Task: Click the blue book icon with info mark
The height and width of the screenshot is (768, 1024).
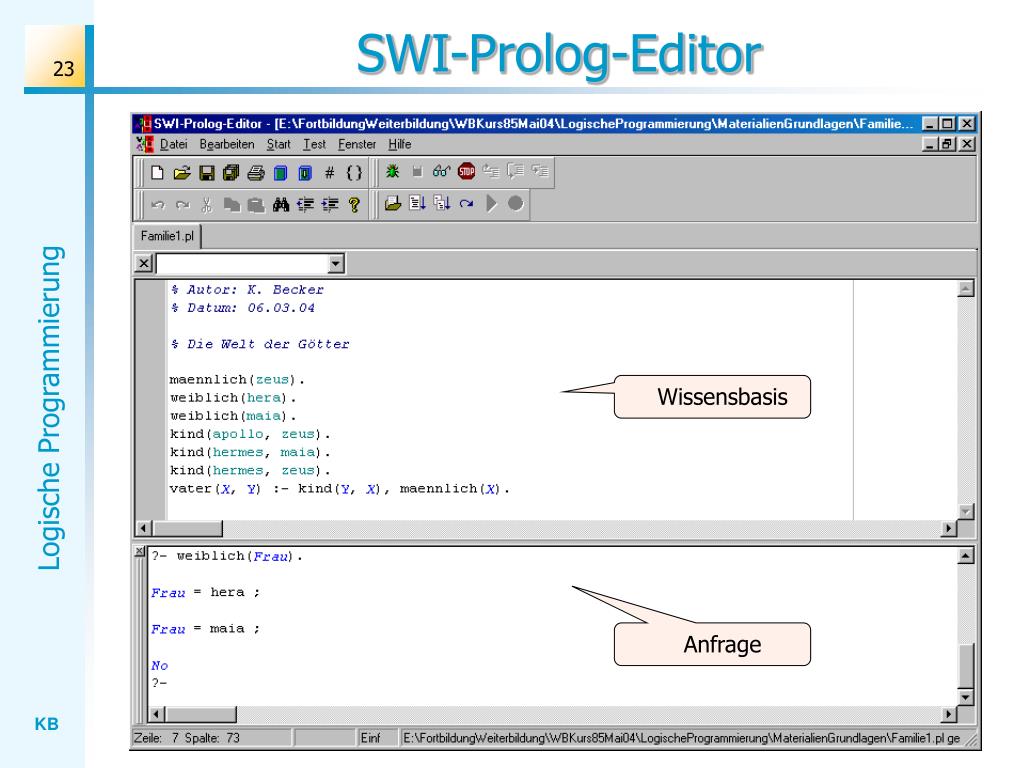Action: pos(305,173)
